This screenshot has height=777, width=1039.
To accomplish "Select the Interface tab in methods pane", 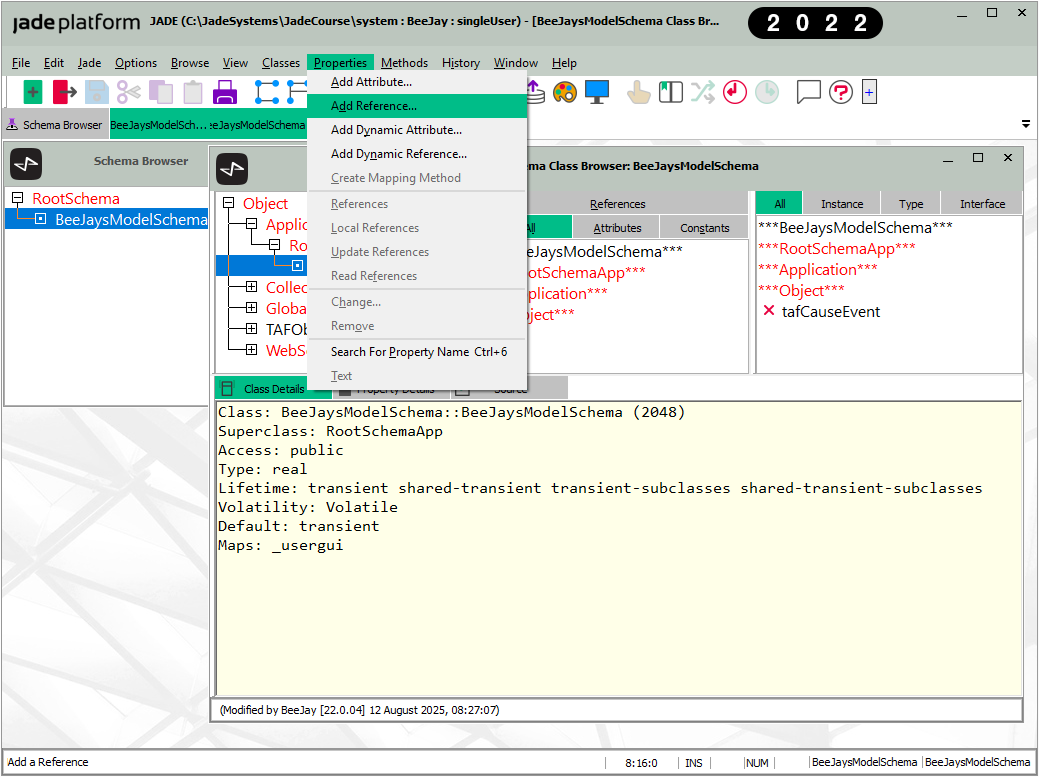I will [x=982, y=203].
